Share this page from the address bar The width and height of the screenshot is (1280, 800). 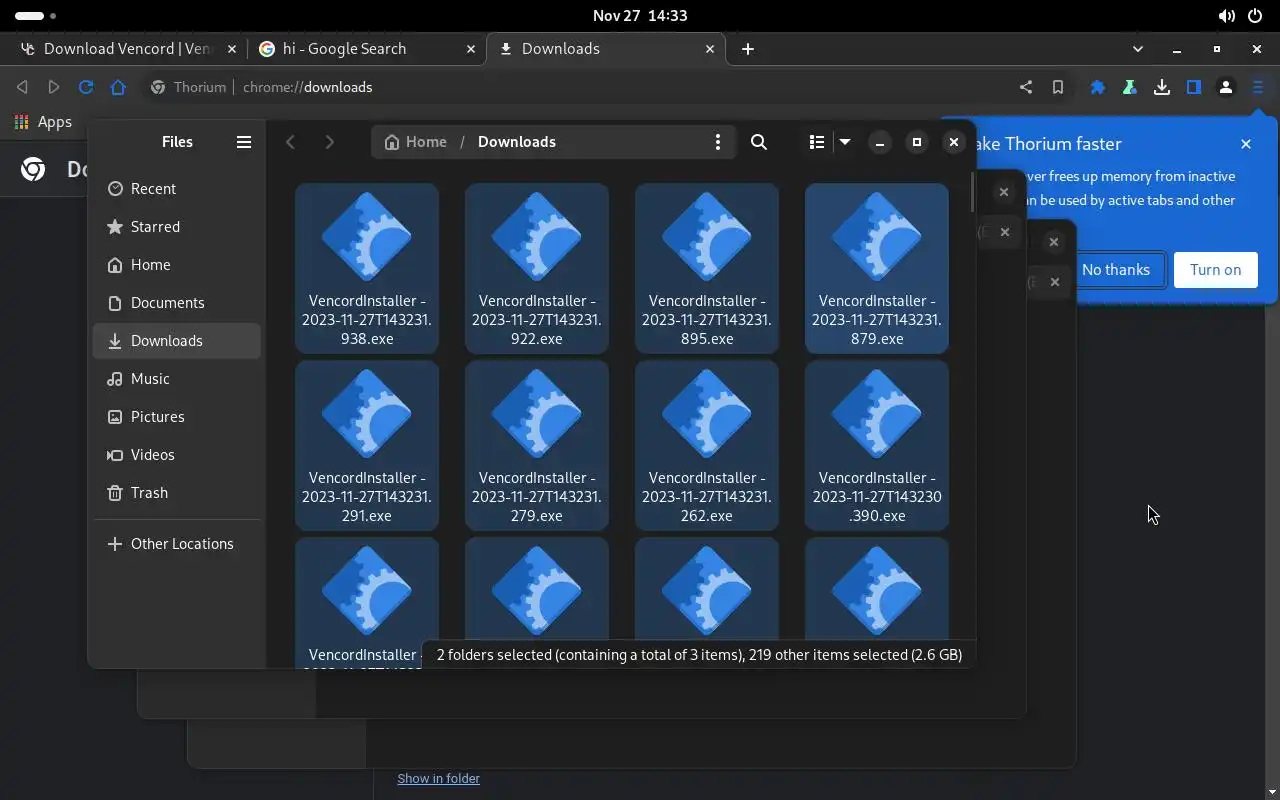coord(1025,87)
